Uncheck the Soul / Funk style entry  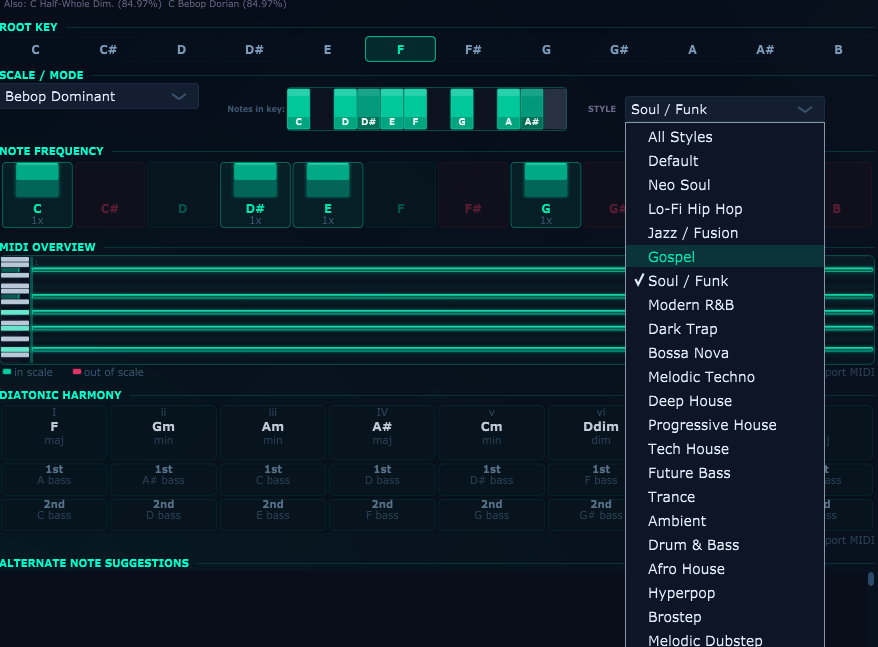[x=686, y=281]
